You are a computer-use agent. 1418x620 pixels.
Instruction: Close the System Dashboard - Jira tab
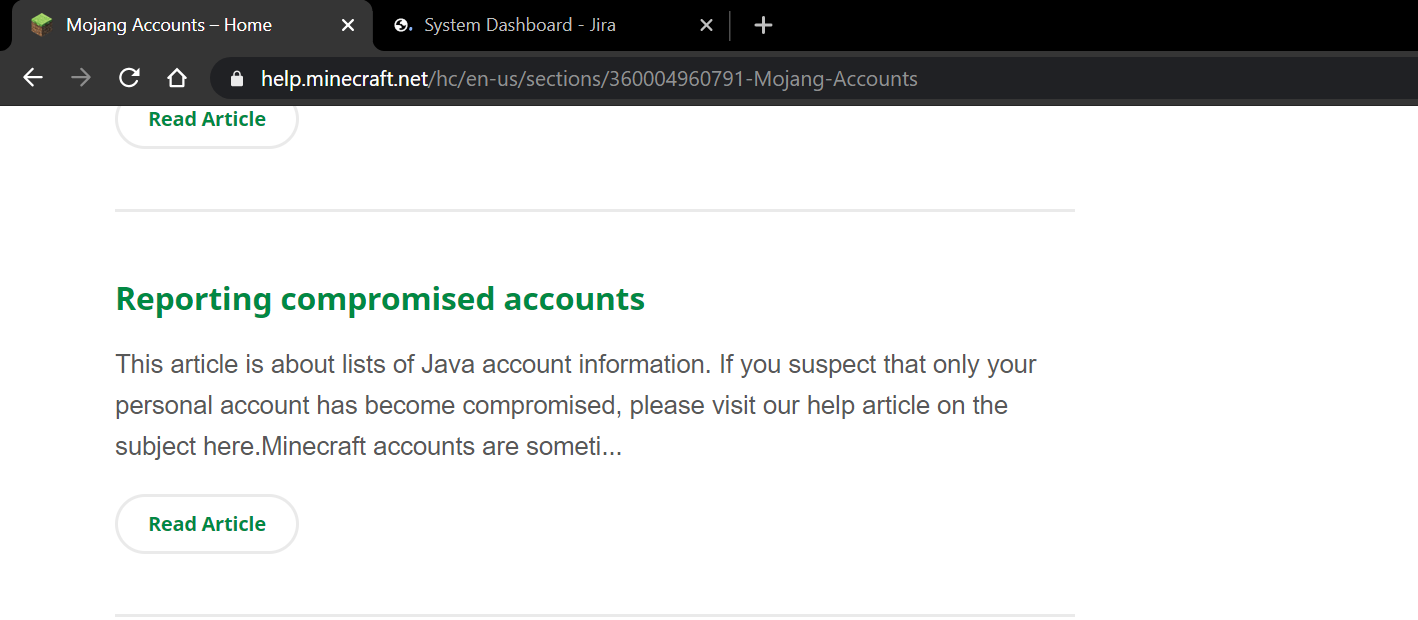click(706, 25)
